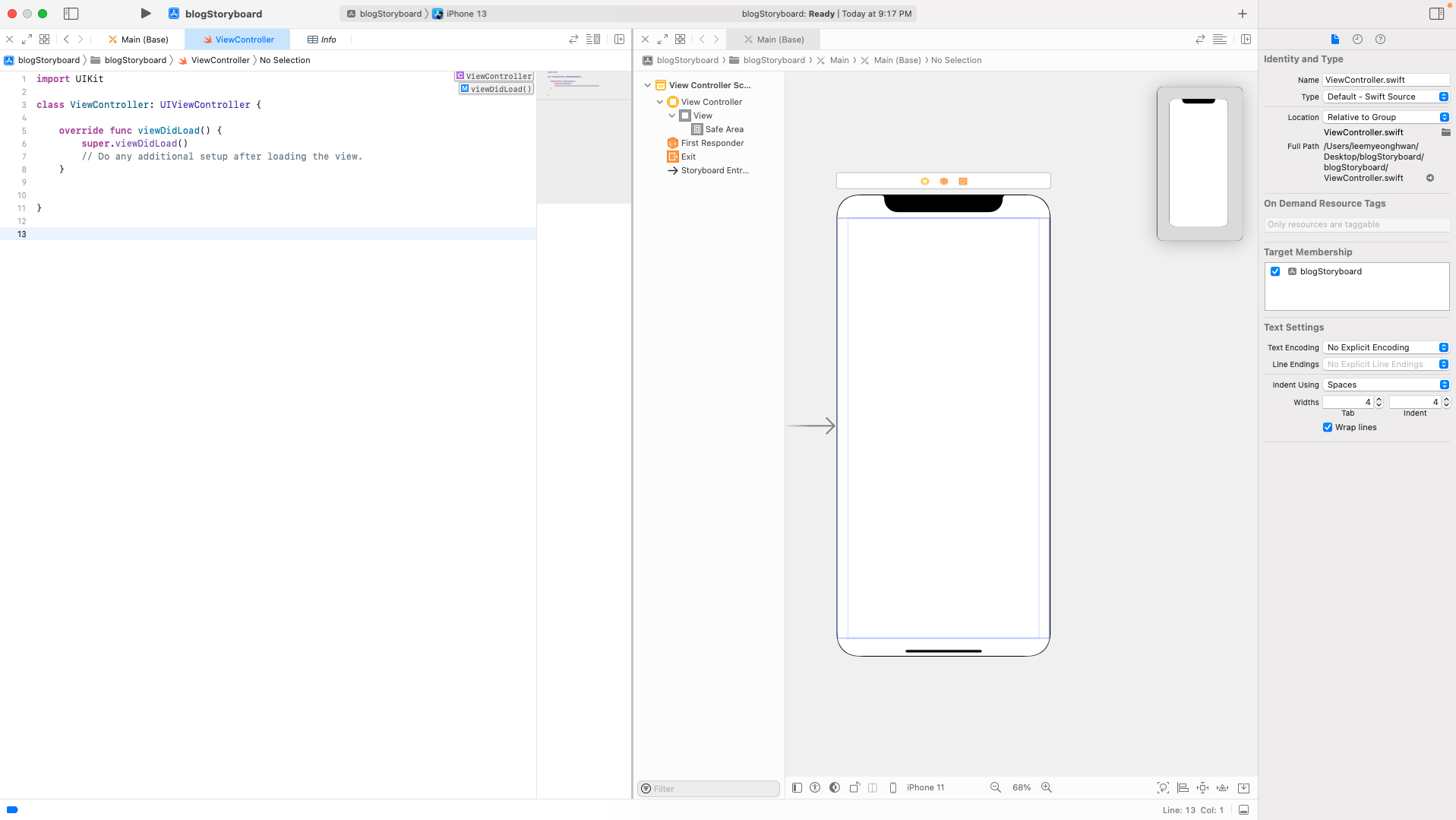Show the History inspector tab
Viewport: 1456px width, 820px height.
(1357, 40)
